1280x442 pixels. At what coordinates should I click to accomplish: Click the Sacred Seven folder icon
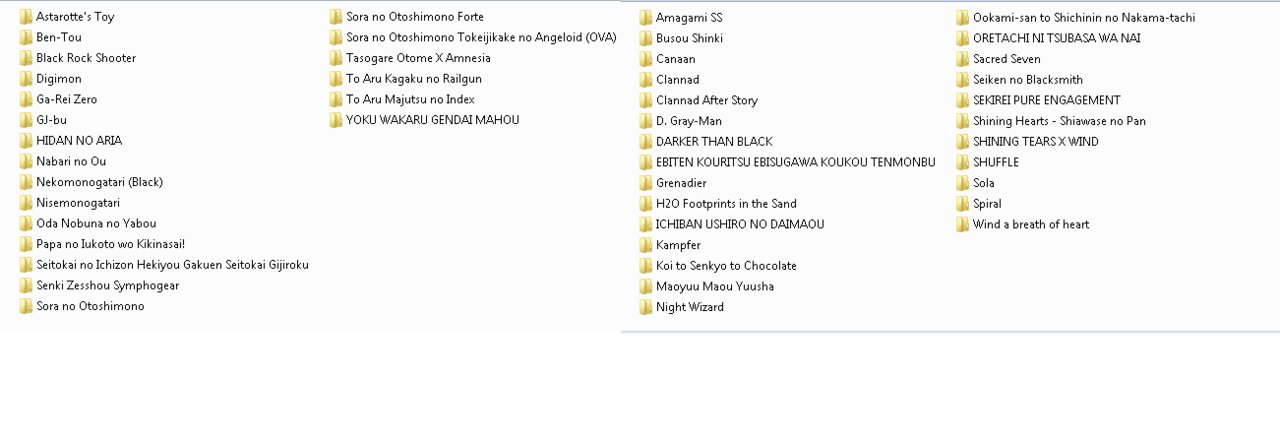[x=963, y=59]
